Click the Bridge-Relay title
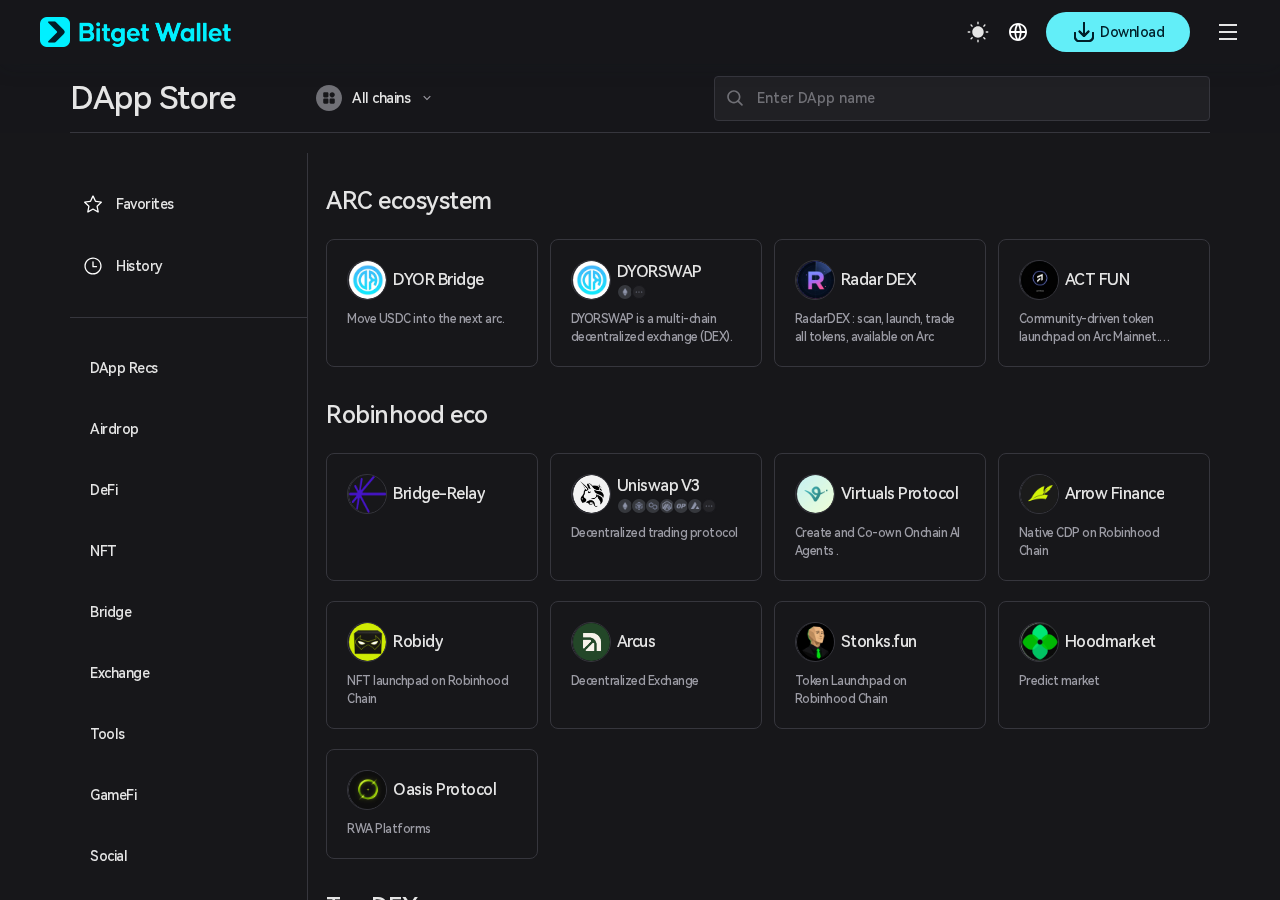Screen dimensions: 1280x900 (x=439, y=494)
